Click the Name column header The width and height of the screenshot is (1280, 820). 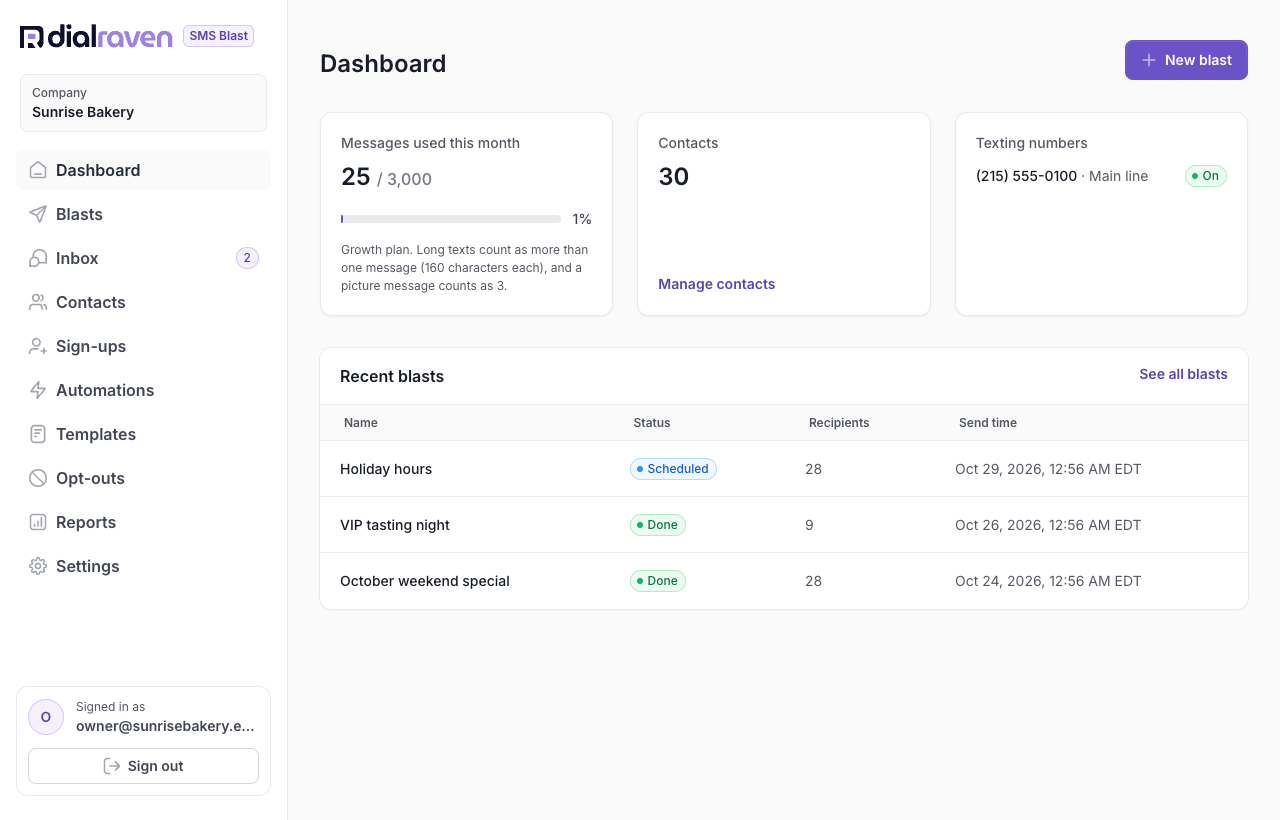click(361, 423)
